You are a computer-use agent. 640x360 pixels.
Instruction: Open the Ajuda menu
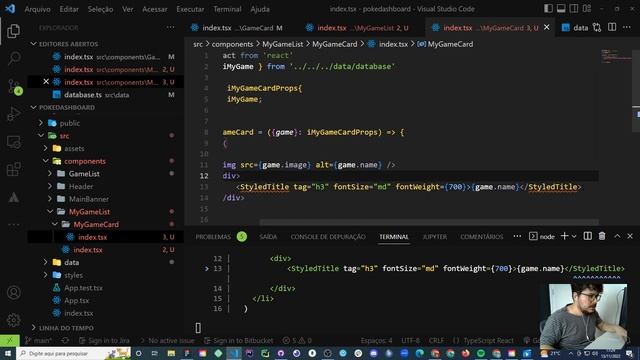tap(260, 9)
